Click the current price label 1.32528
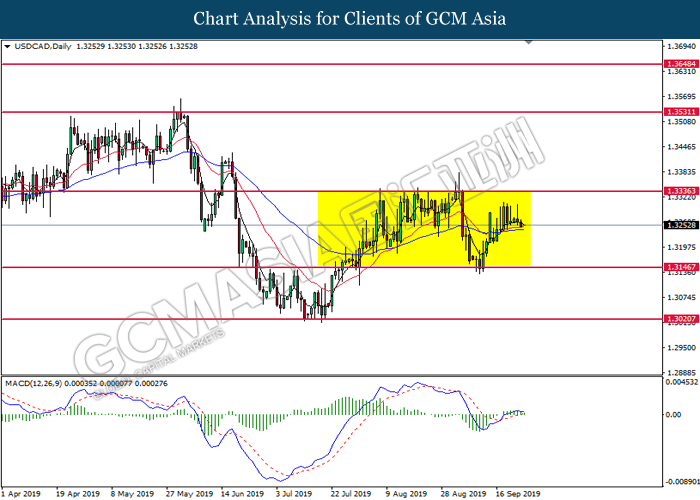The width and height of the screenshot is (700, 500). click(x=681, y=225)
